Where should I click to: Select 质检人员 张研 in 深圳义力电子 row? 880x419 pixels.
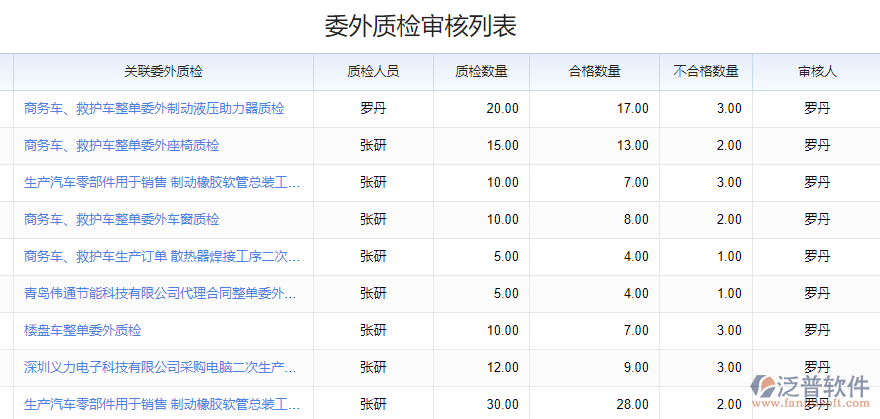(373, 367)
